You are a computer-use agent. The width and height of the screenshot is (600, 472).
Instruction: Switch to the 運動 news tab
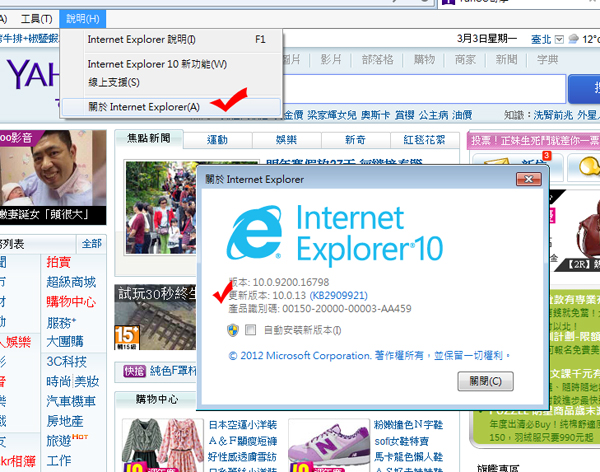coord(217,140)
